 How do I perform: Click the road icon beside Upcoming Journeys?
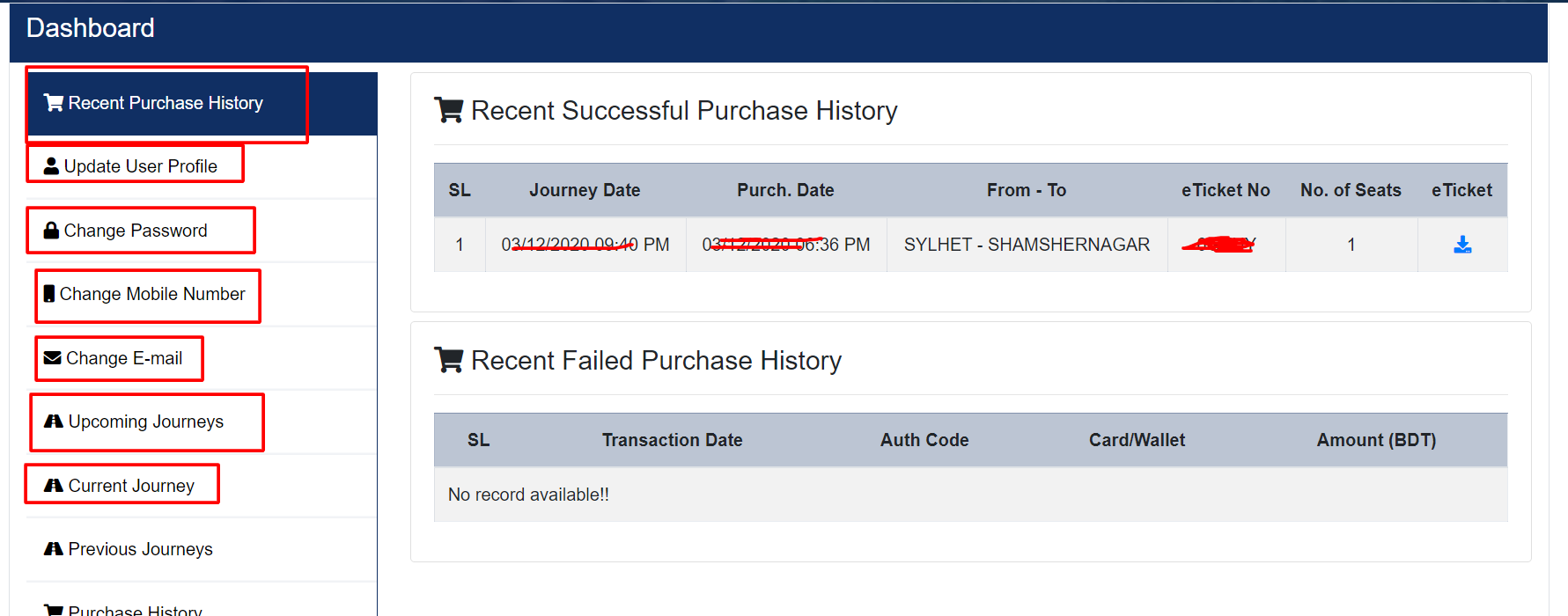pyautogui.click(x=54, y=422)
